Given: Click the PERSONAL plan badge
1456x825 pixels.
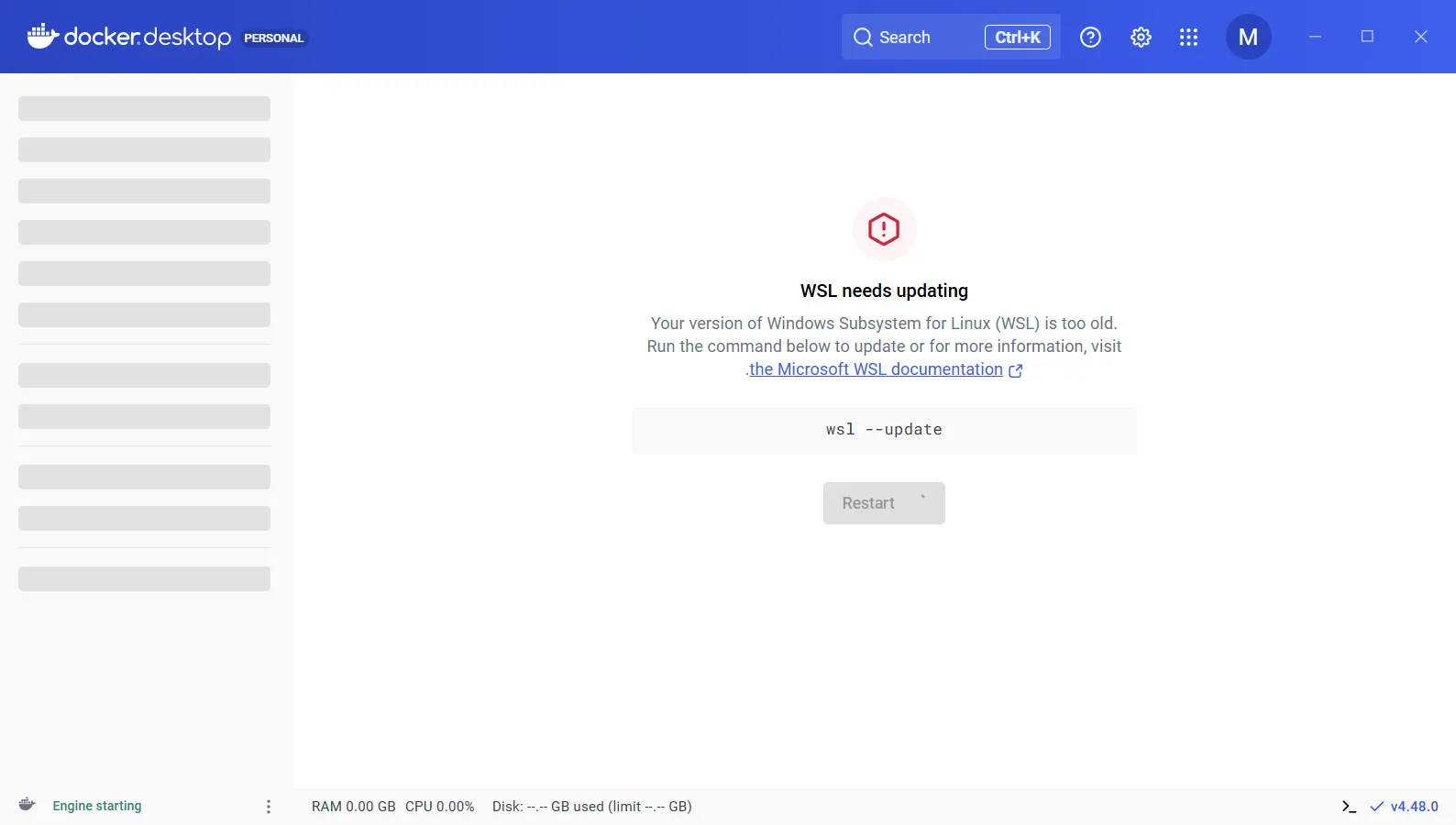Looking at the screenshot, I should (273, 38).
